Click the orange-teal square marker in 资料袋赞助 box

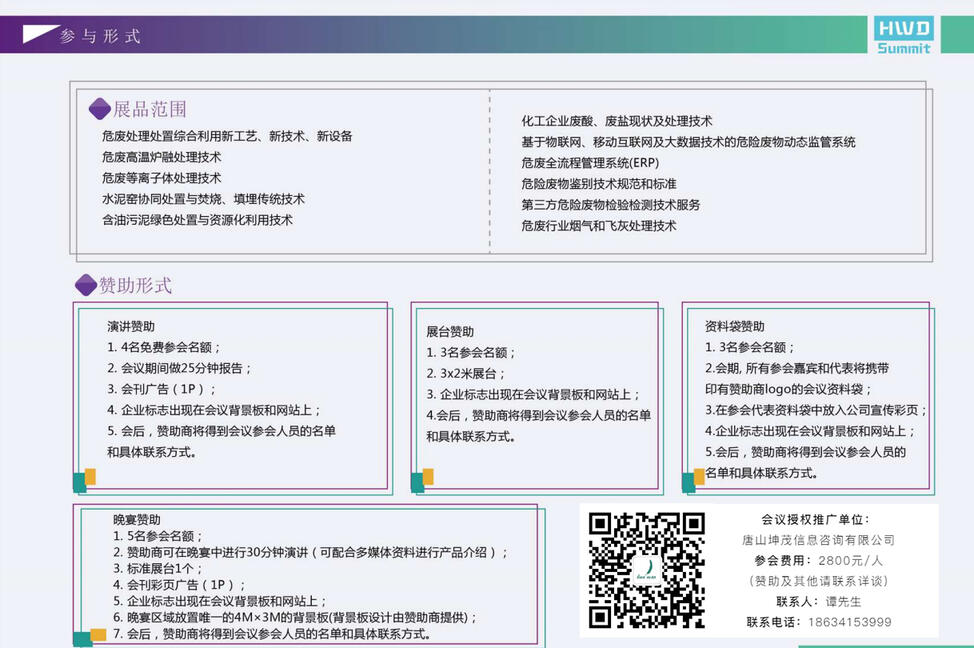pos(693,479)
